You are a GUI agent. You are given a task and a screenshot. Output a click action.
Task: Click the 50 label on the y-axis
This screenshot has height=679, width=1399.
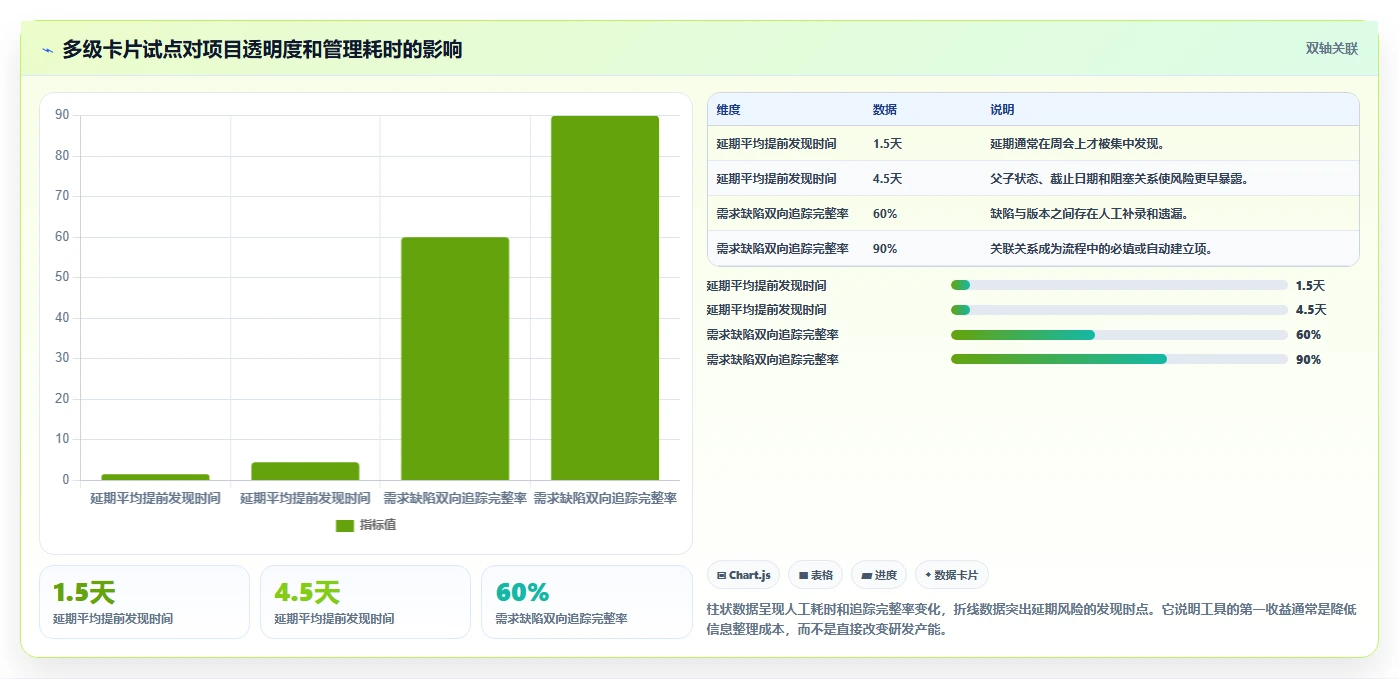[x=62, y=277]
